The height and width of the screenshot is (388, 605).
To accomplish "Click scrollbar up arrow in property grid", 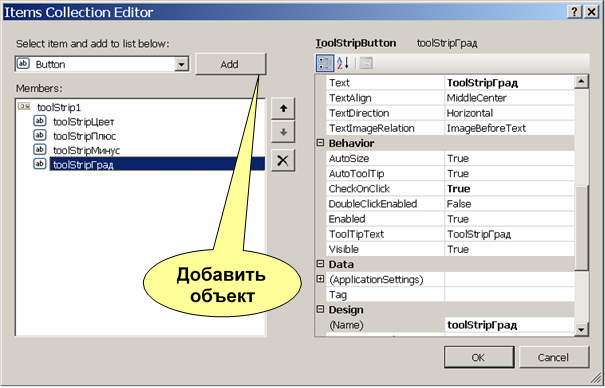I will click(581, 81).
